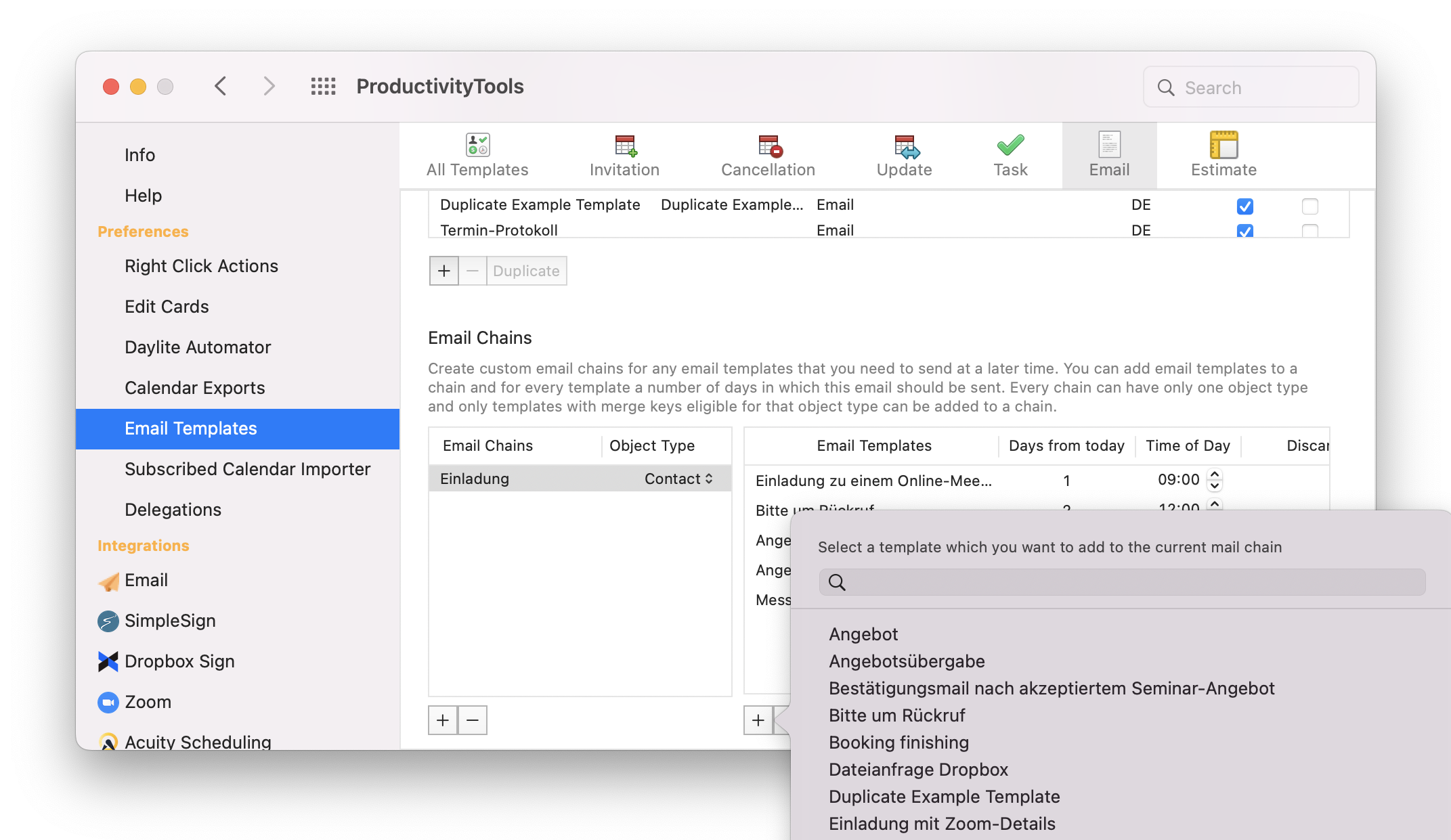Open the Contact object type dropdown
Screen dimensions: 1451x840
(678, 479)
